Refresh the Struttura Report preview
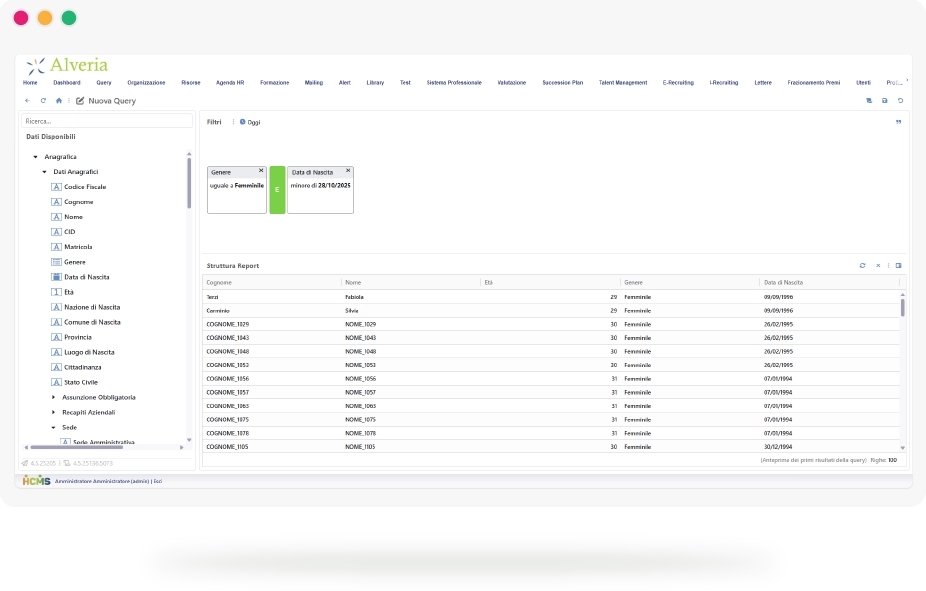 [x=862, y=266]
